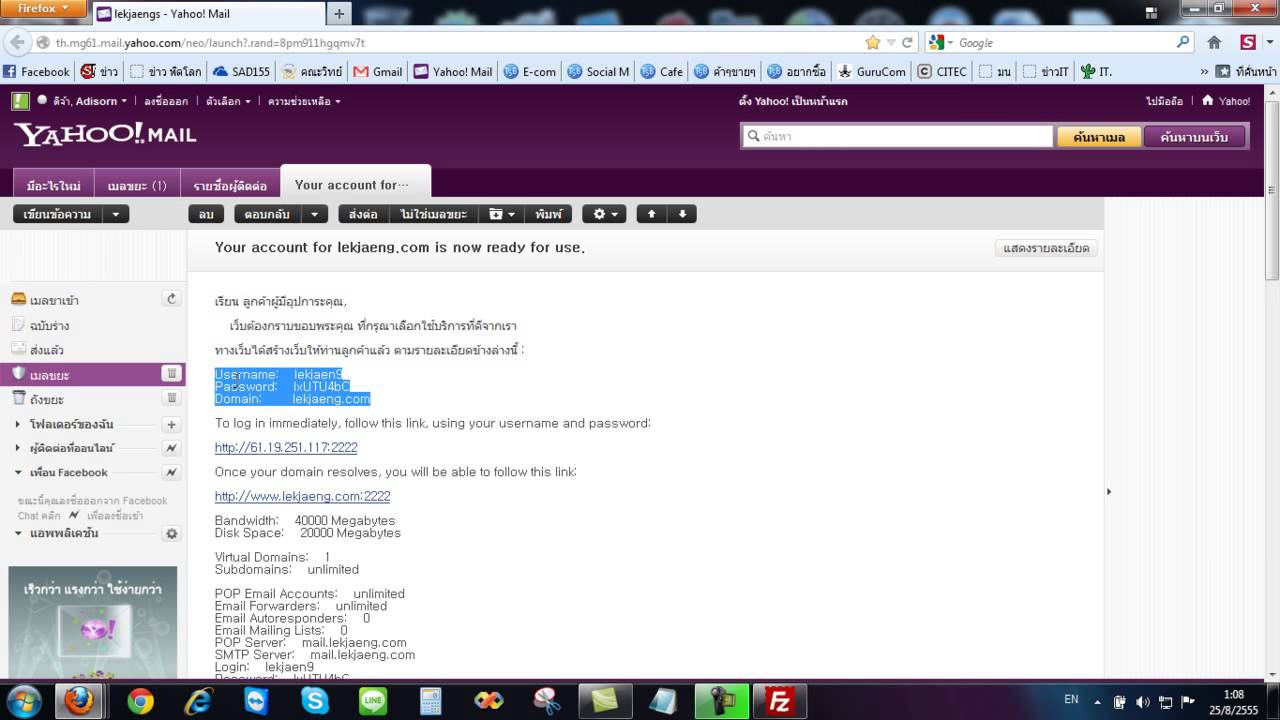Image resolution: width=1280 pixels, height=720 pixels.
Task: Add a new folder with the plus icon
Action: point(171,424)
